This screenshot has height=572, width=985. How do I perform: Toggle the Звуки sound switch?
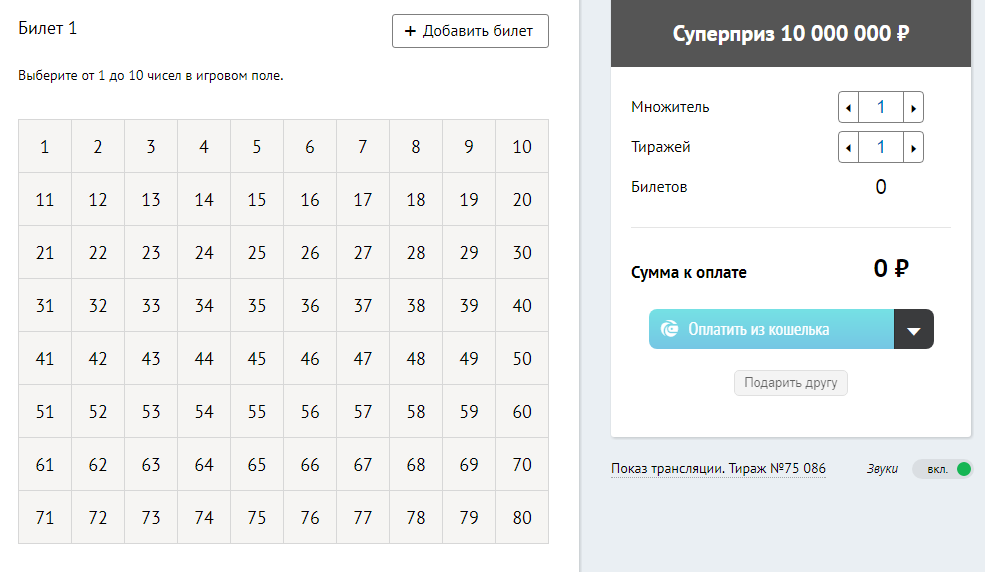[942, 469]
